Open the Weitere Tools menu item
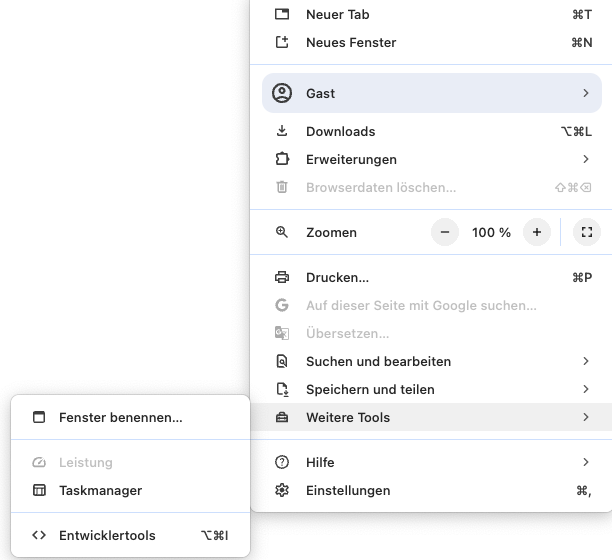Viewport: 612px width, 560px height. 348,417
